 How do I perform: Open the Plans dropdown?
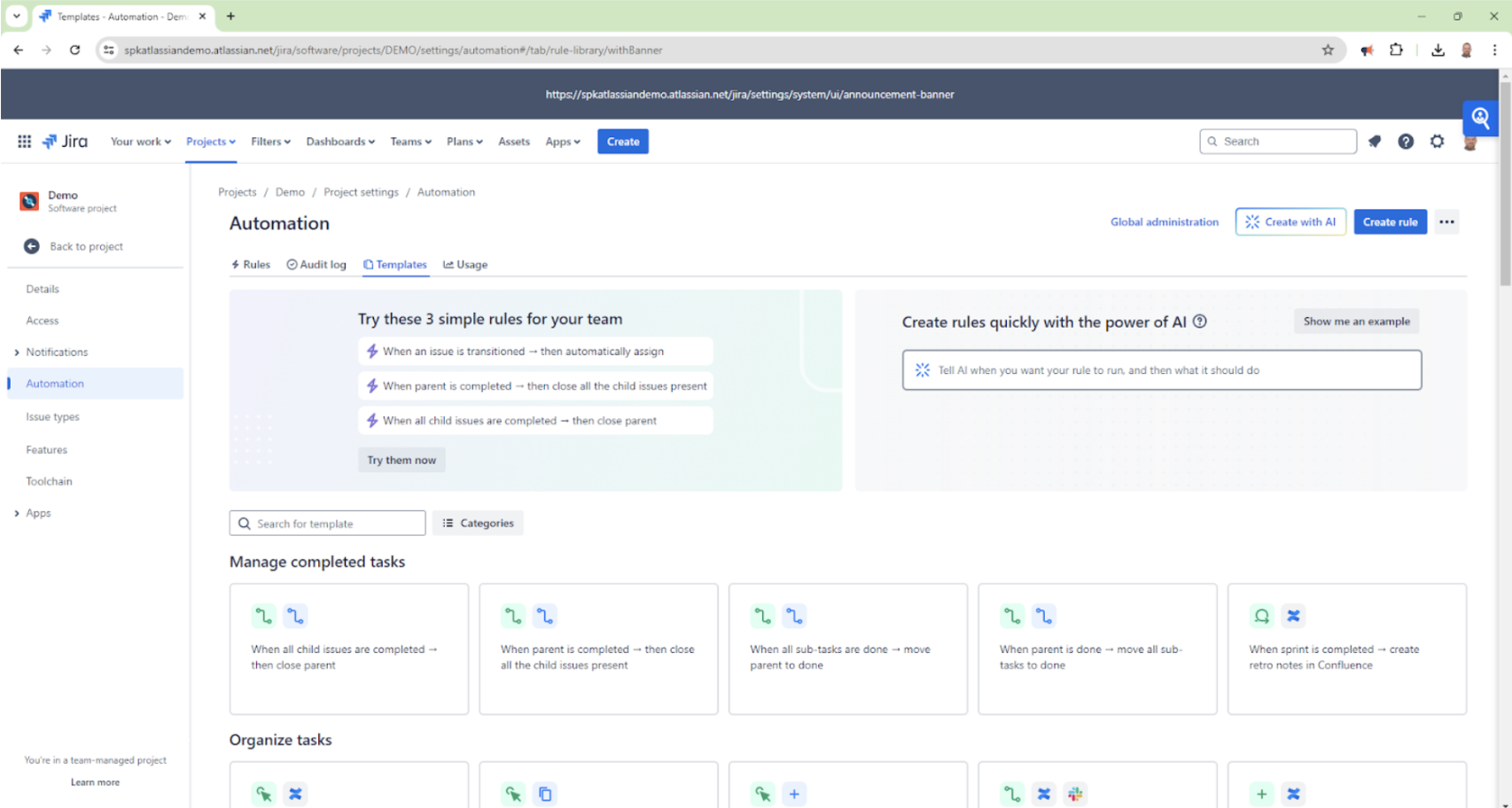point(464,142)
